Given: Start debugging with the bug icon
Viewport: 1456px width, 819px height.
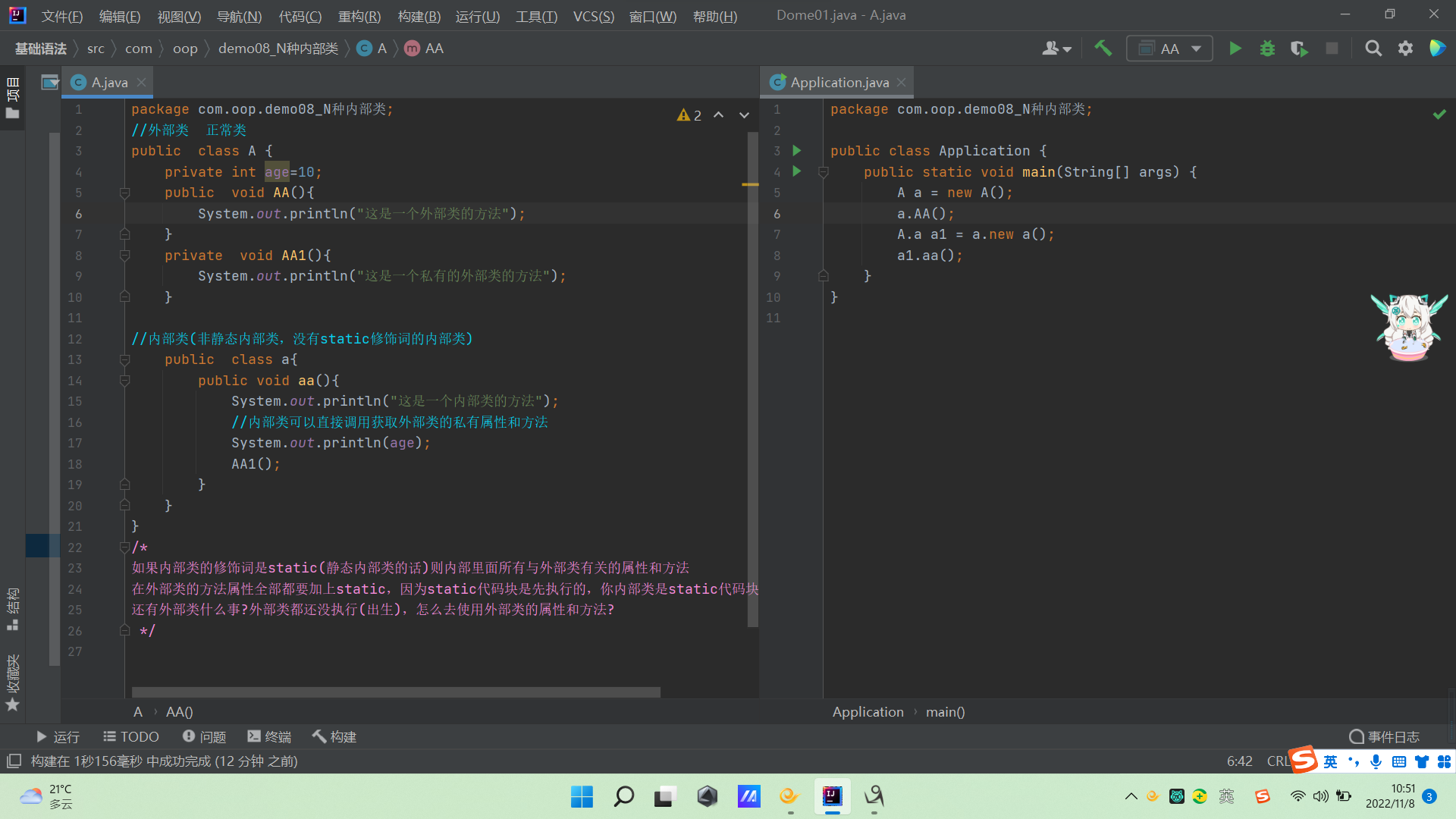Looking at the screenshot, I should (x=1267, y=49).
